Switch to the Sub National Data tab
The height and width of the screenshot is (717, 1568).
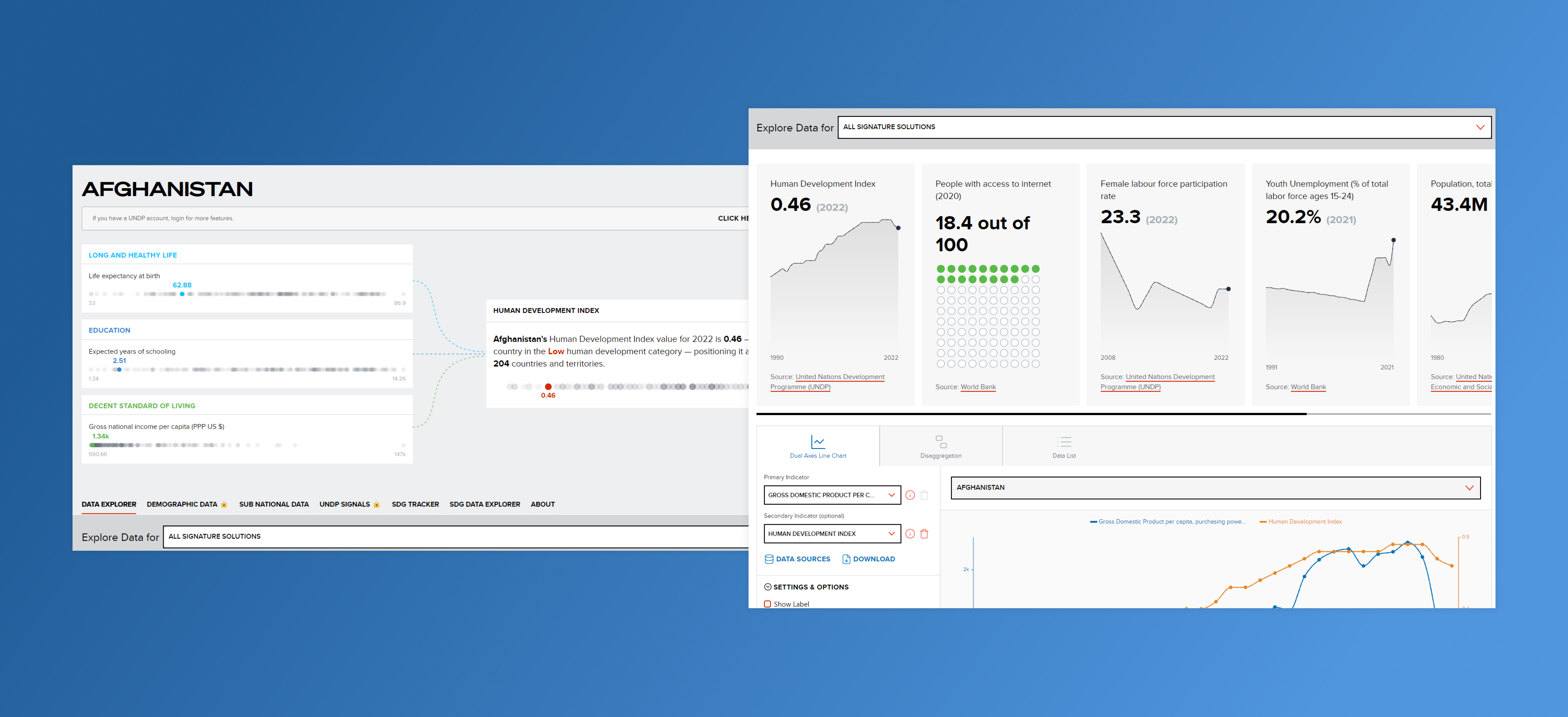click(273, 504)
